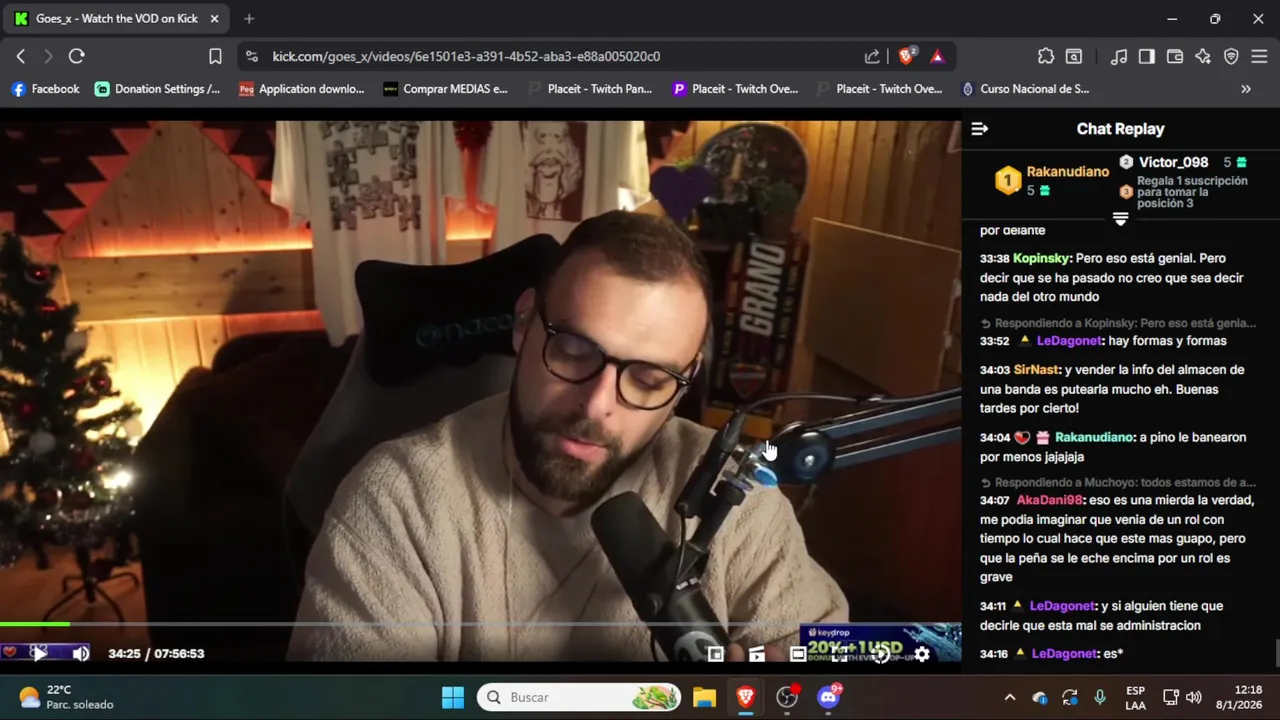Open 'Respondiendo a Muchoyo' reply reference
Screen dimensions: 1280x720
click(x=1118, y=482)
